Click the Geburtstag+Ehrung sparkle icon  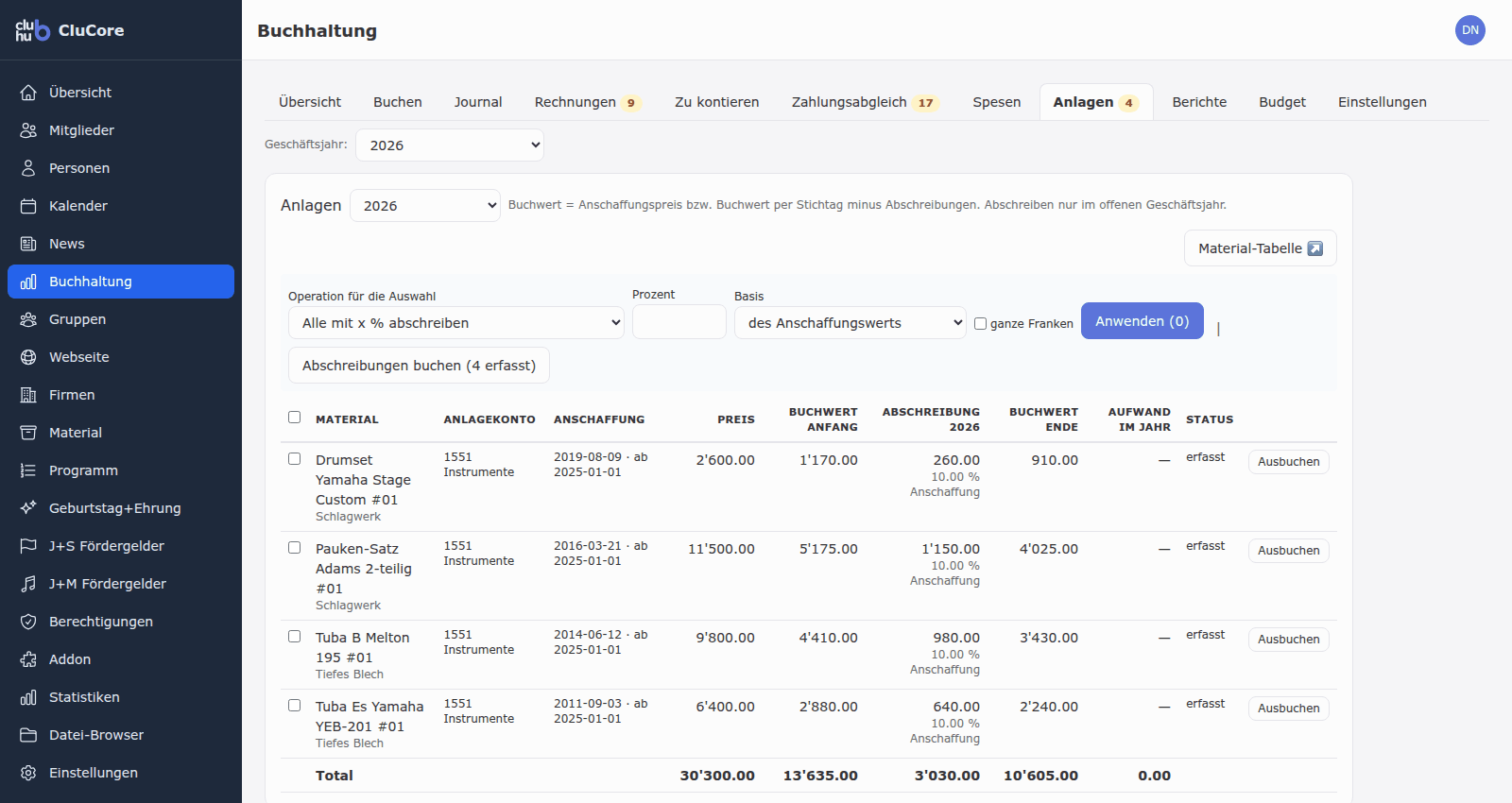pyautogui.click(x=28, y=508)
